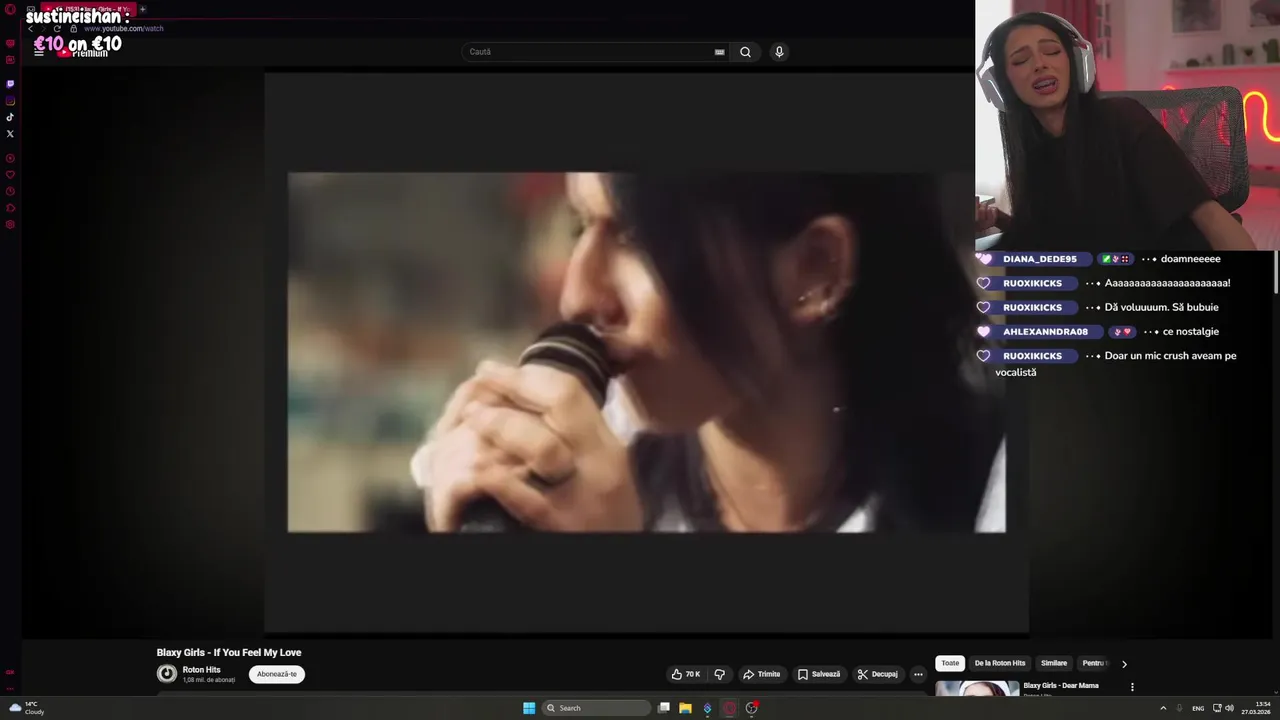1280x720 pixels.
Task: Open browsing history clock in the sidebar
Action: (10, 191)
